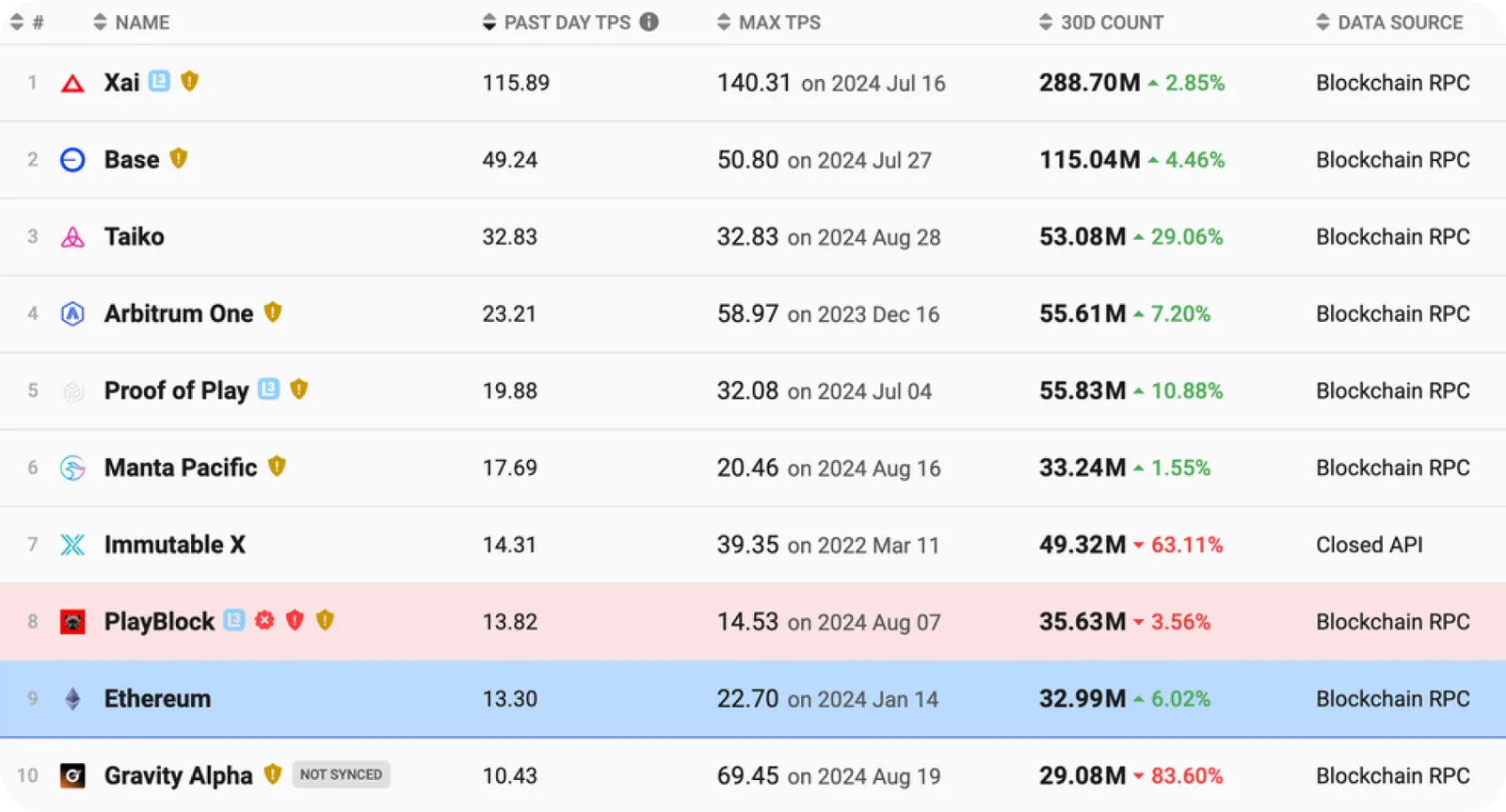Click the 288.70M count in Xai row

tap(1090, 83)
